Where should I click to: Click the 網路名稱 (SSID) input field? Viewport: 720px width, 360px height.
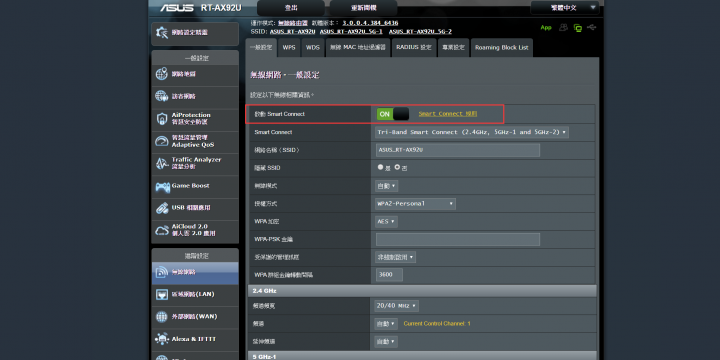point(458,150)
